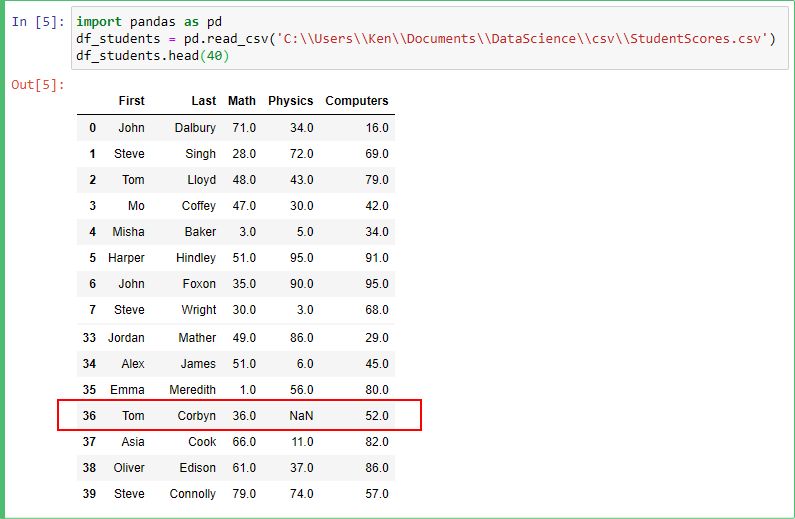
Task: Click last name Foxon
Action: (199, 284)
